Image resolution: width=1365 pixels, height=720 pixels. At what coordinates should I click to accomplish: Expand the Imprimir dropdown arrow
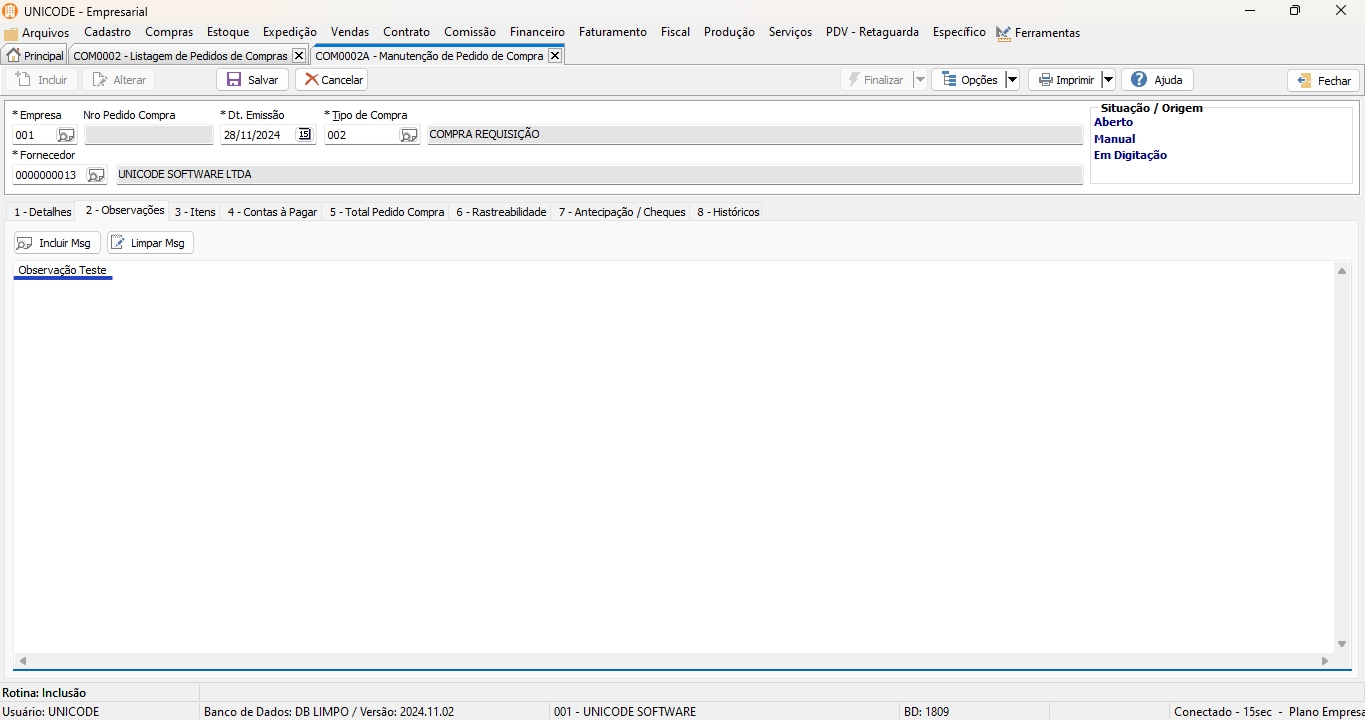point(1108,80)
